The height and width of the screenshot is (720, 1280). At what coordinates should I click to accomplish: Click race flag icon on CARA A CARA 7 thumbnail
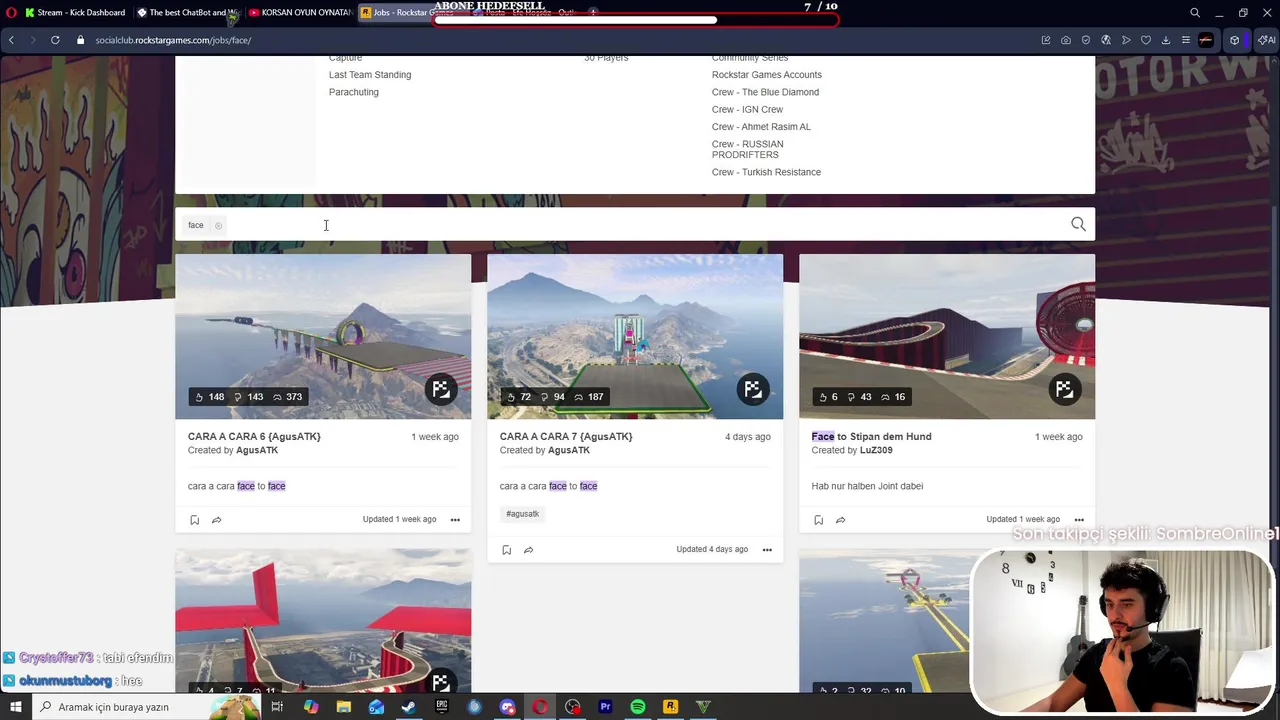tap(753, 389)
